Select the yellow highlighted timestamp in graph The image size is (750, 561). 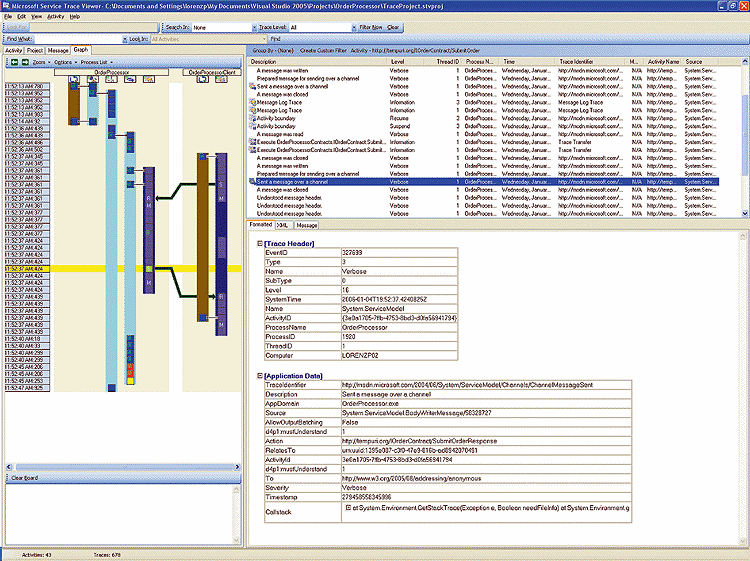[x=27, y=269]
